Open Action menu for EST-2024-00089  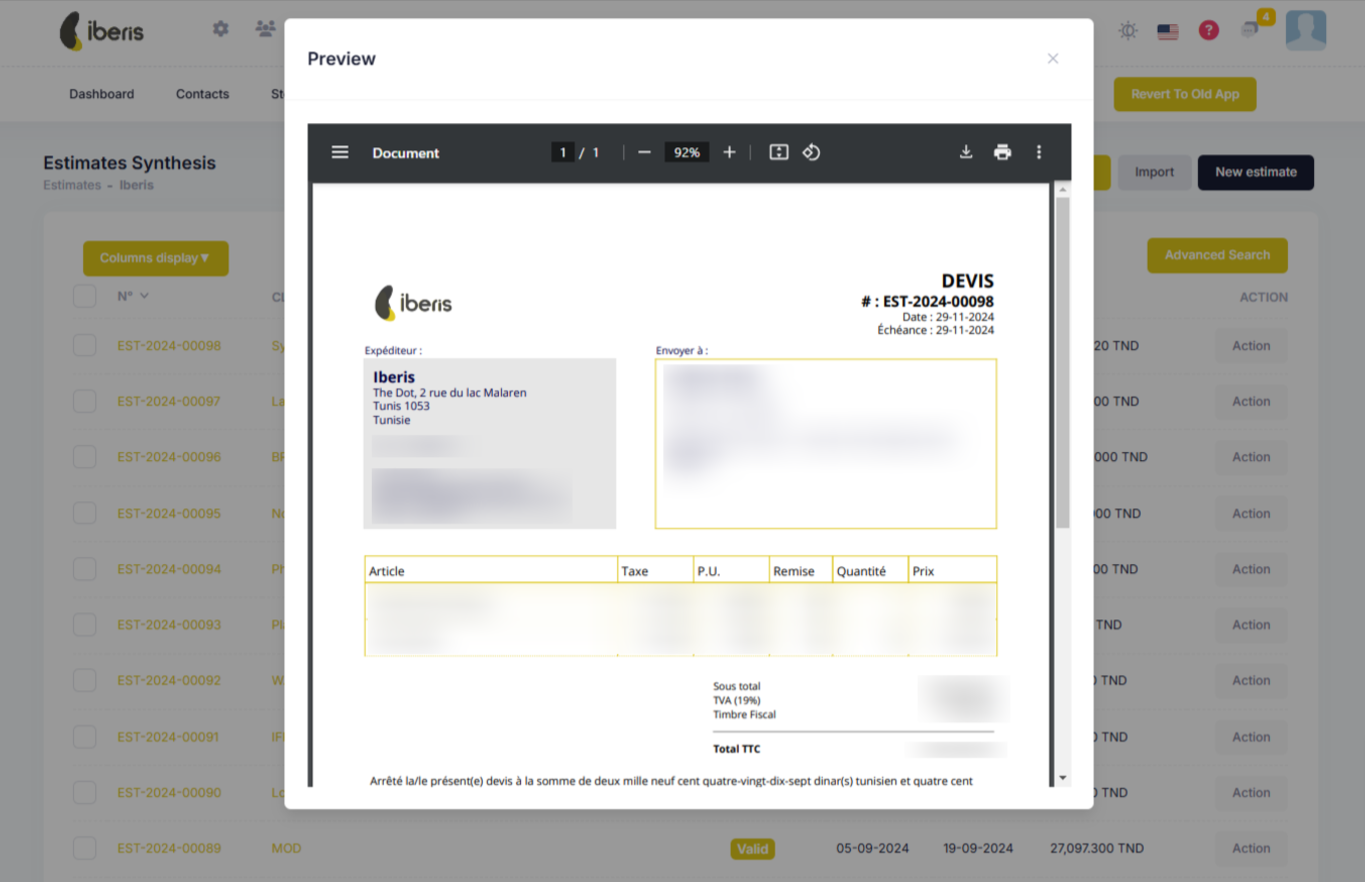point(1251,848)
